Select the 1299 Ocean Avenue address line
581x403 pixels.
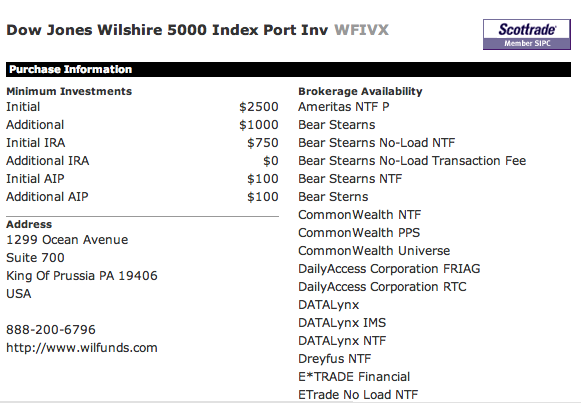pos(67,240)
